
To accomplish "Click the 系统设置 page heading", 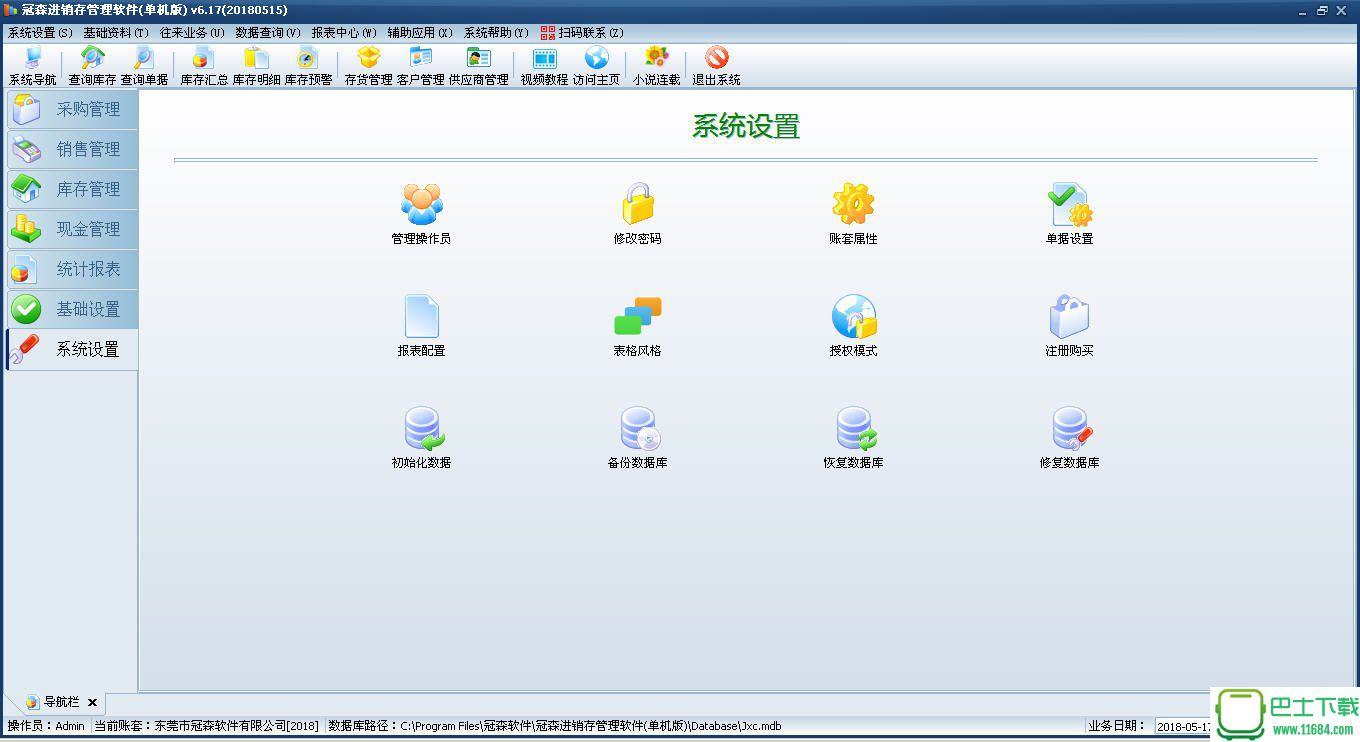I will (x=746, y=126).
